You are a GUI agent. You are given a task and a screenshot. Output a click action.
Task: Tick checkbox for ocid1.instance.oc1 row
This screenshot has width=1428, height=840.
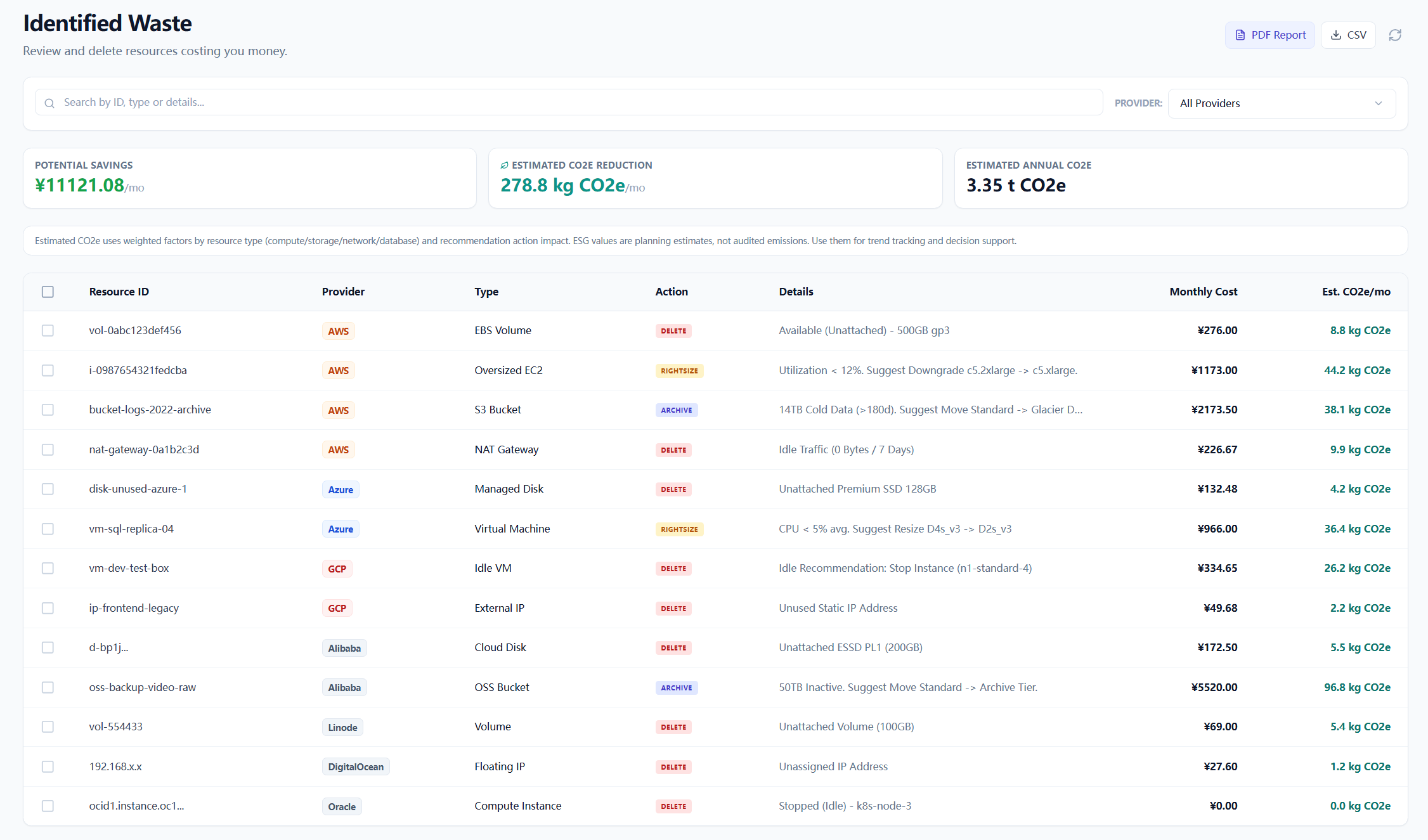[x=48, y=806]
